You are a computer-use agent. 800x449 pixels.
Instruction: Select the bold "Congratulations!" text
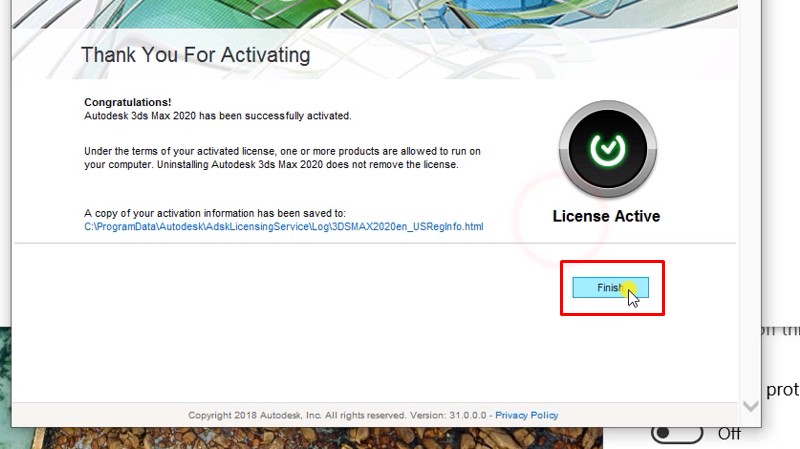(127, 102)
